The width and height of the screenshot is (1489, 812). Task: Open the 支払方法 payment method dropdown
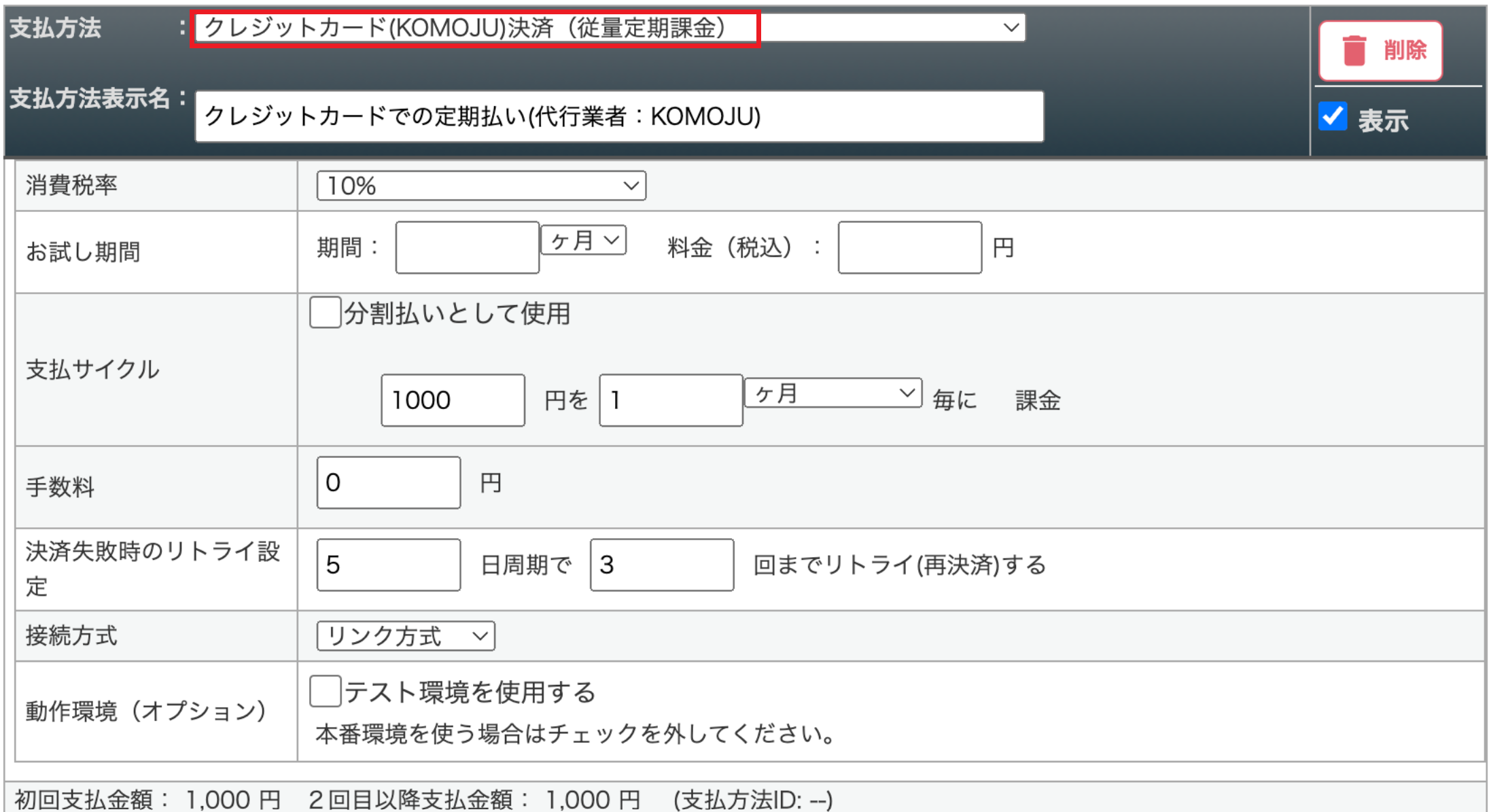[610, 28]
